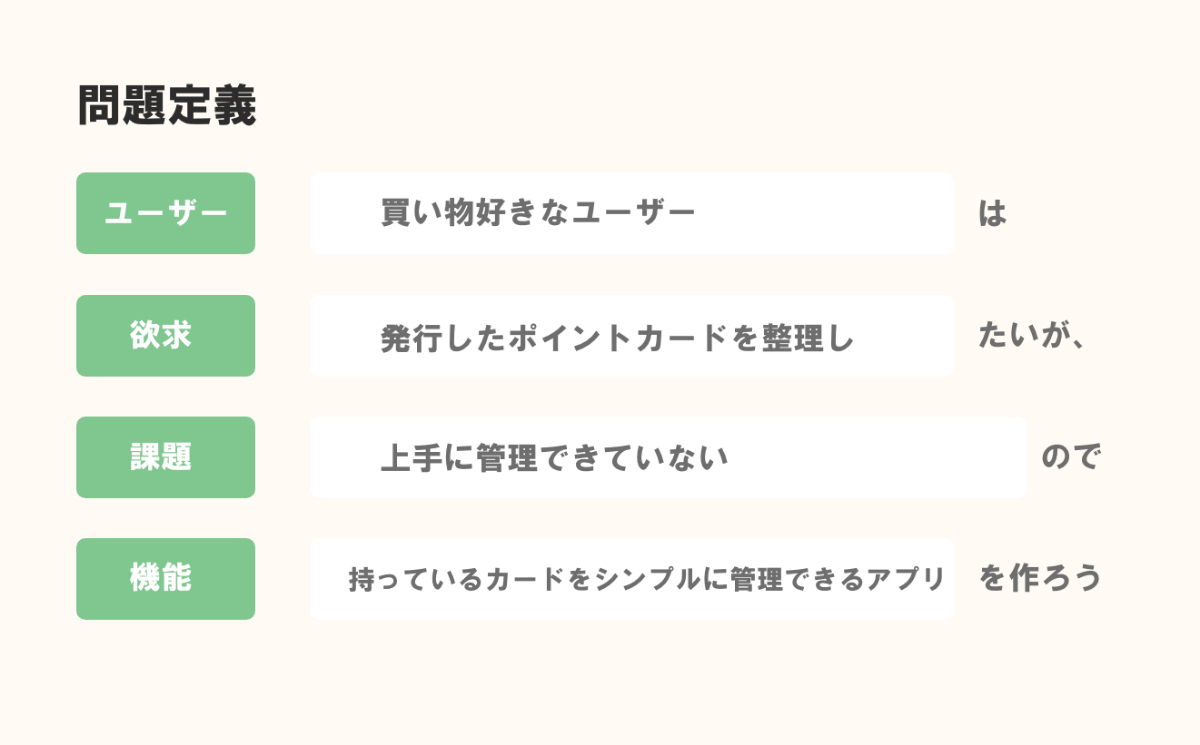This screenshot has width=1200, height=745.
Task: Click the たいが、 text
Action: (x=1030, y=337)
